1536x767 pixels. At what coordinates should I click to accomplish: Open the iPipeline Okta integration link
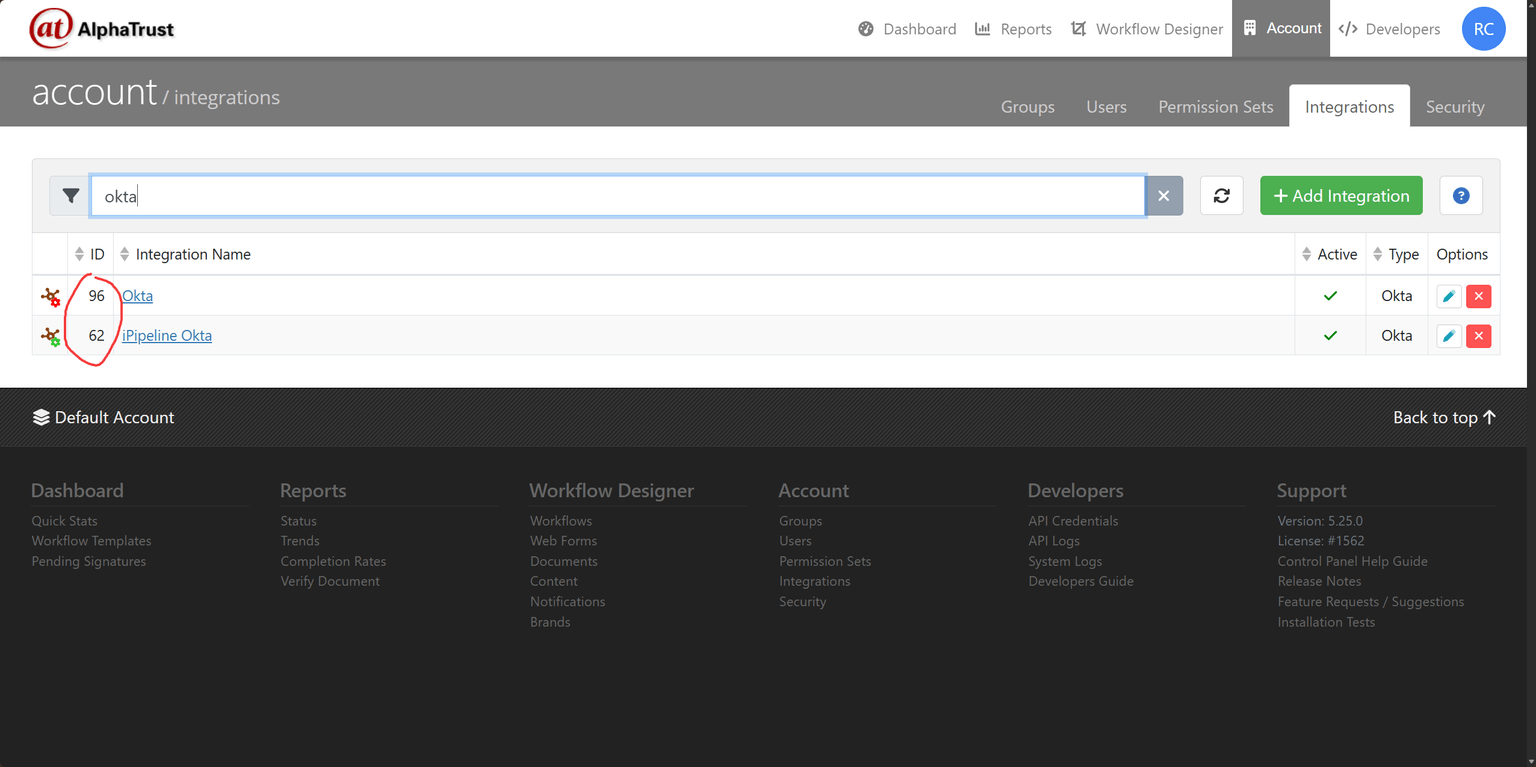pos(167,335)
